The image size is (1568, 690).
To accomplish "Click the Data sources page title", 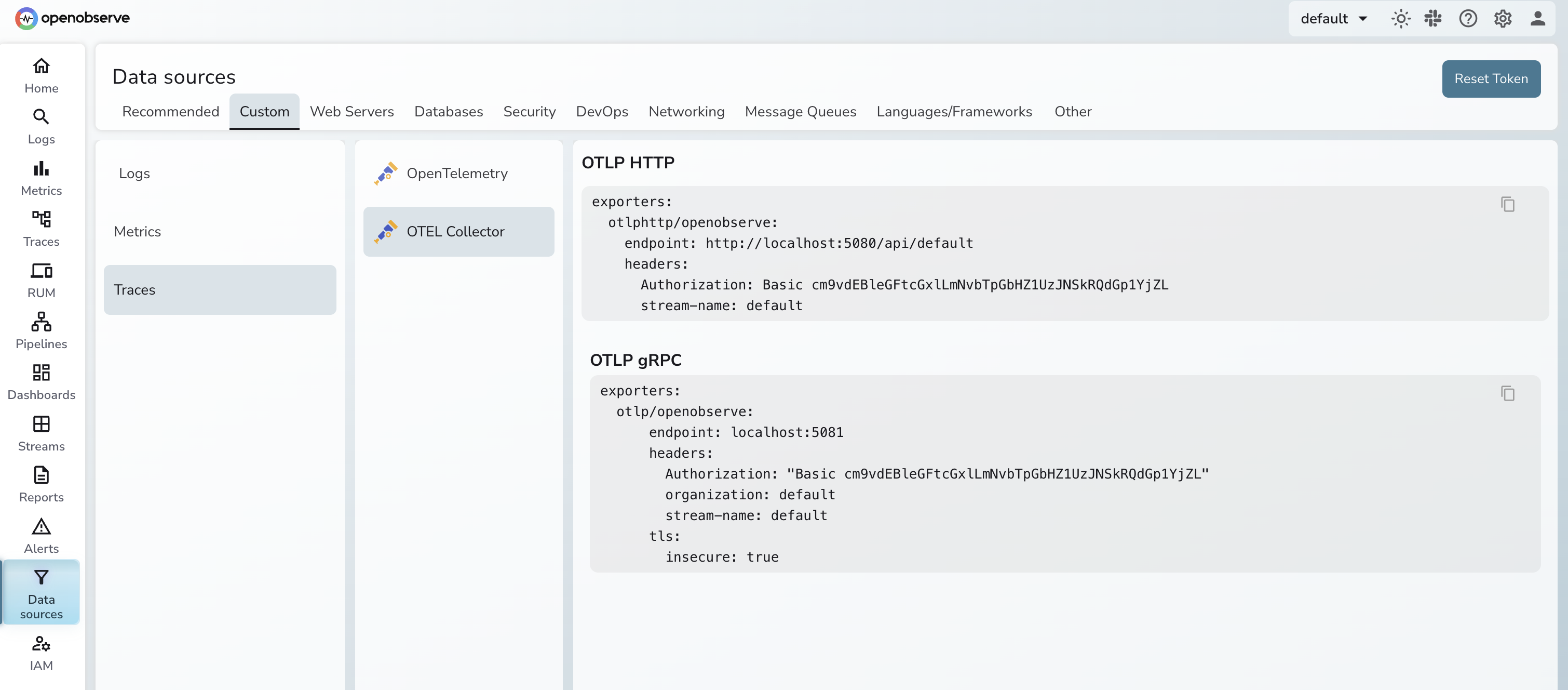I will coord(173,77).
